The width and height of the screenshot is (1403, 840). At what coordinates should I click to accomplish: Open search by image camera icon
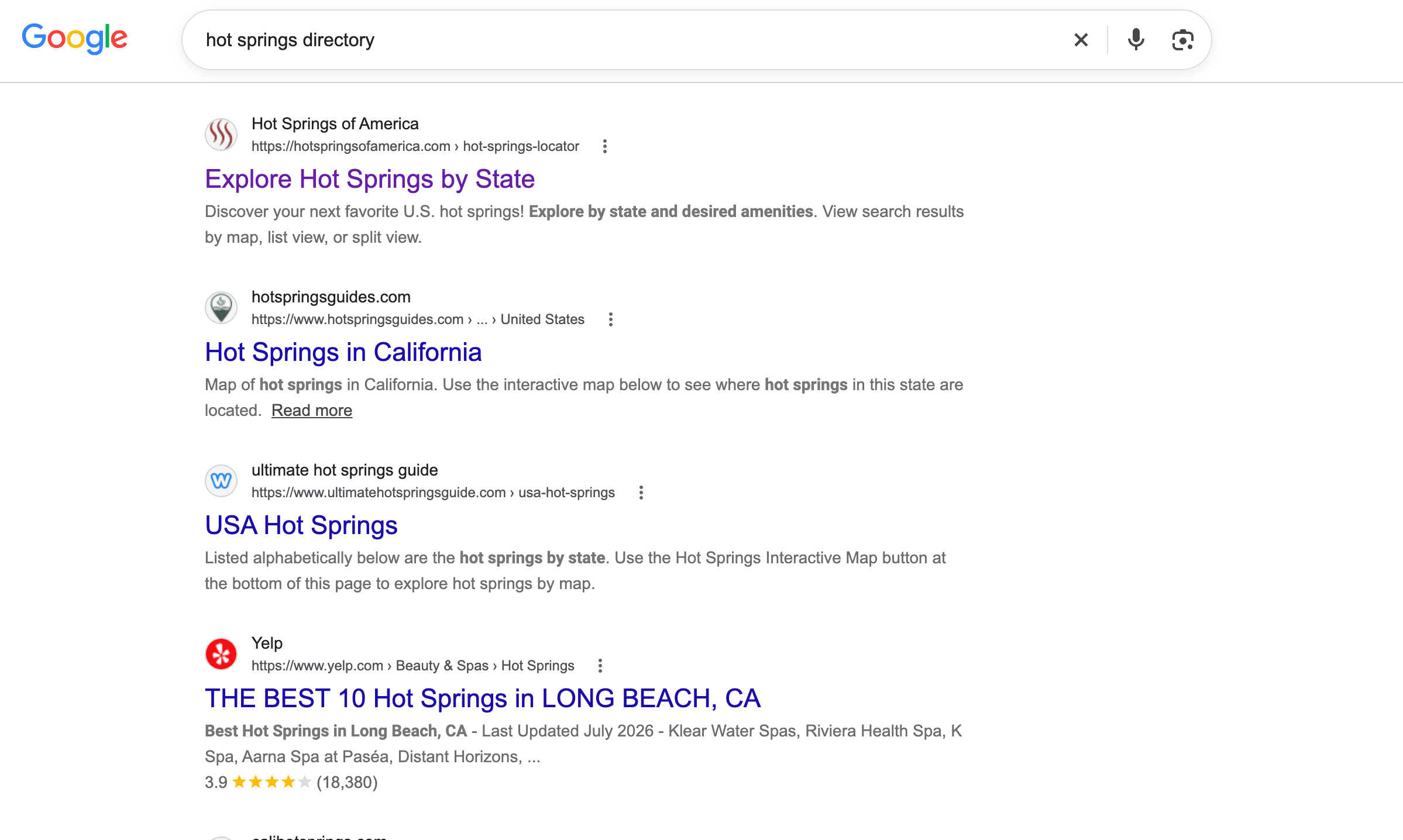click(1182, 40)
